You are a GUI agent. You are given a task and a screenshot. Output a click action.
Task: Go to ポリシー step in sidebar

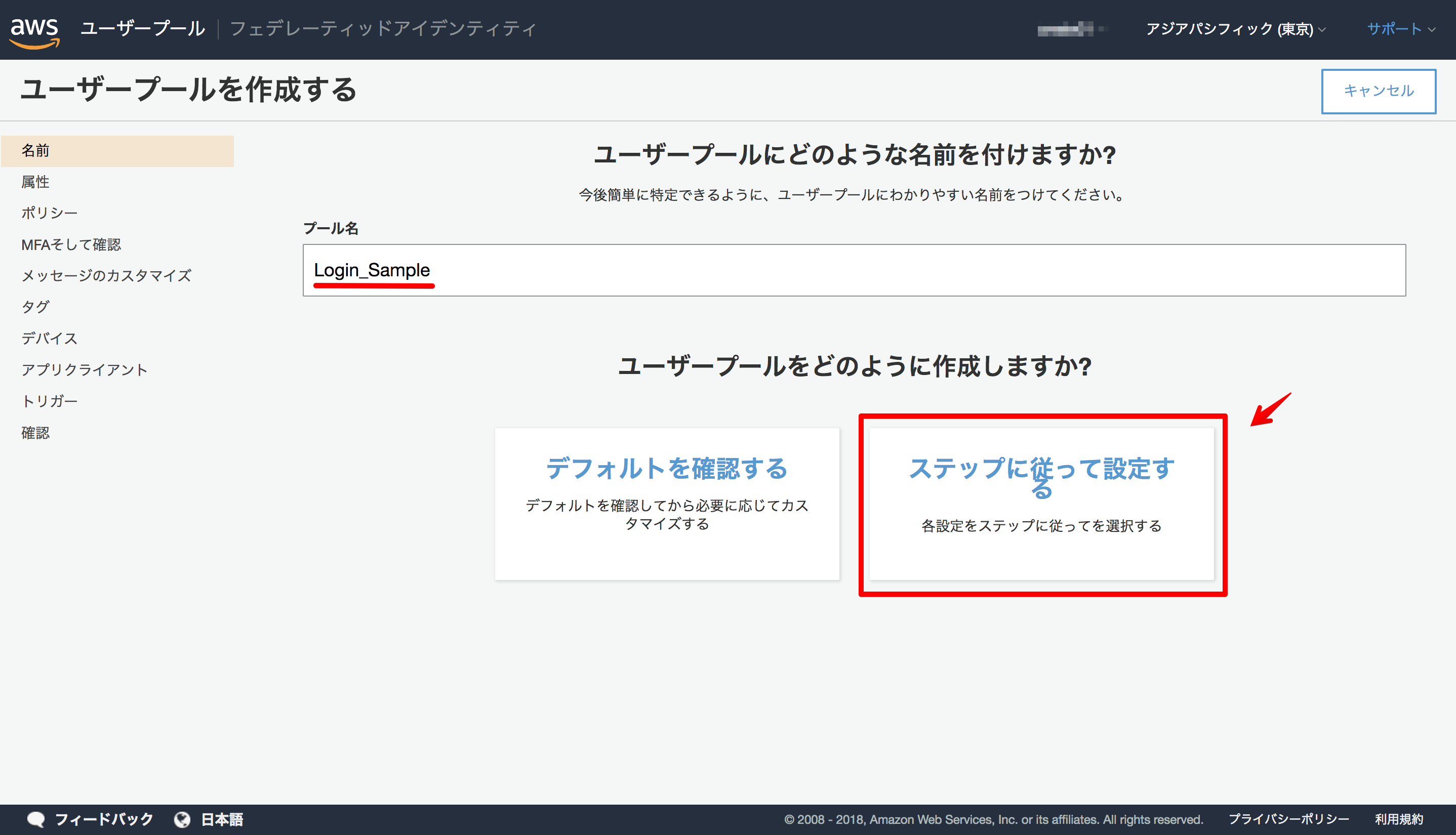coord(49,213)
